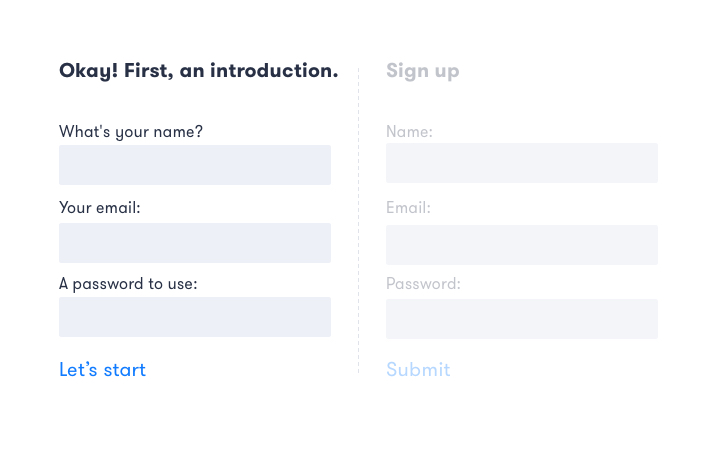The height and width of the screenshot is (450, 720).
Task: Click the dashed vertical divider between forms
Action: tap(359, 220)
